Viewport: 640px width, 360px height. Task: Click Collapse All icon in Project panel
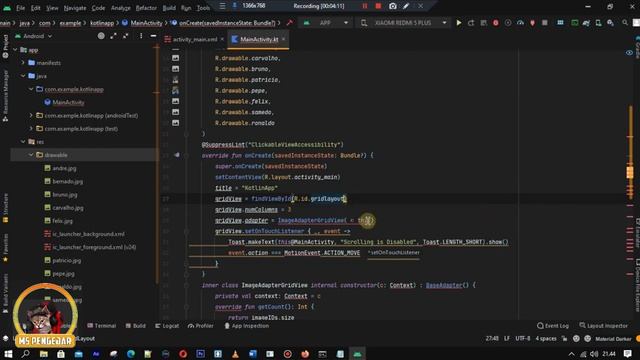(126, 36)
